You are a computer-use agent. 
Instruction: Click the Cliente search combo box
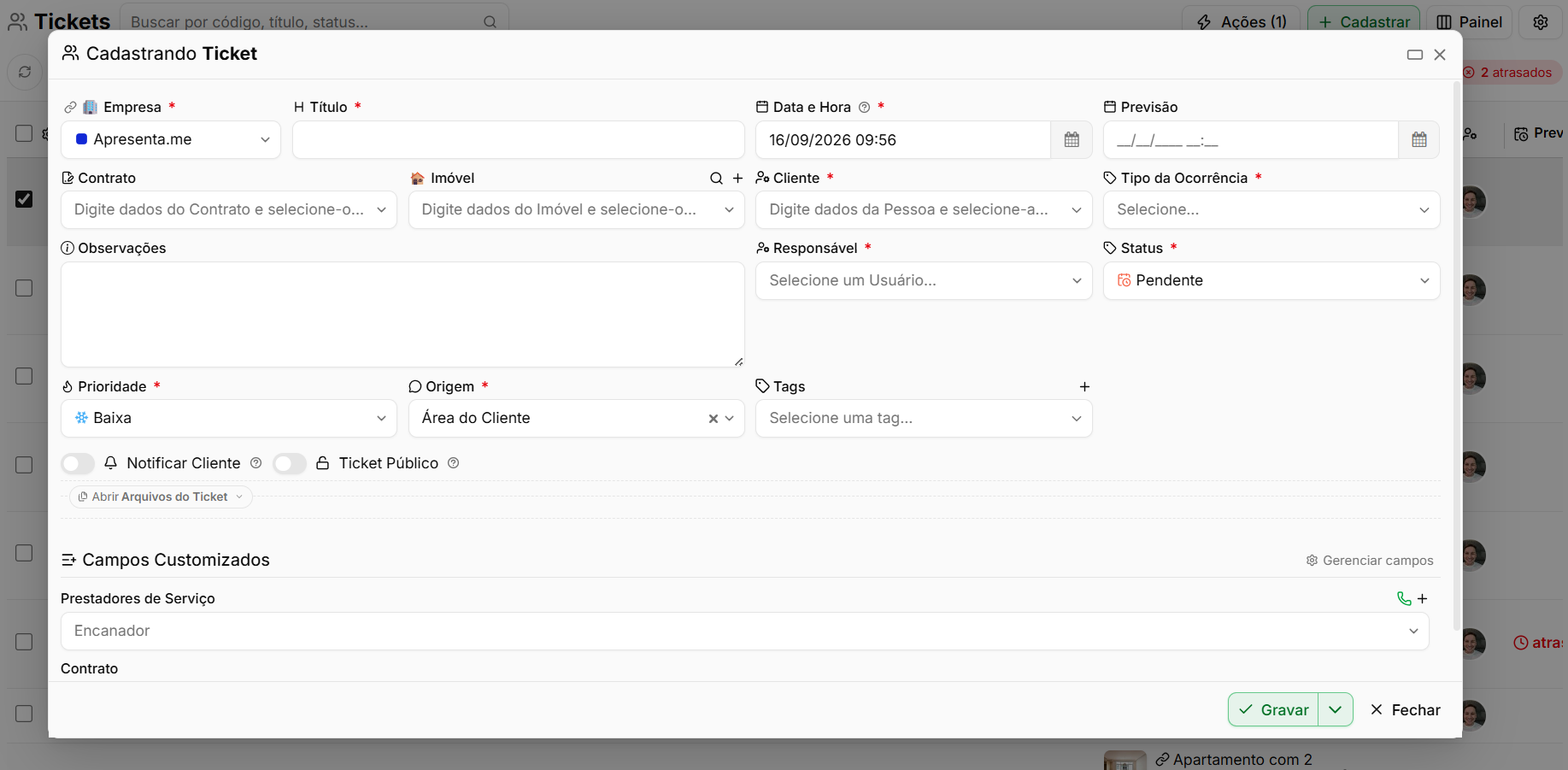pos(924,210)
